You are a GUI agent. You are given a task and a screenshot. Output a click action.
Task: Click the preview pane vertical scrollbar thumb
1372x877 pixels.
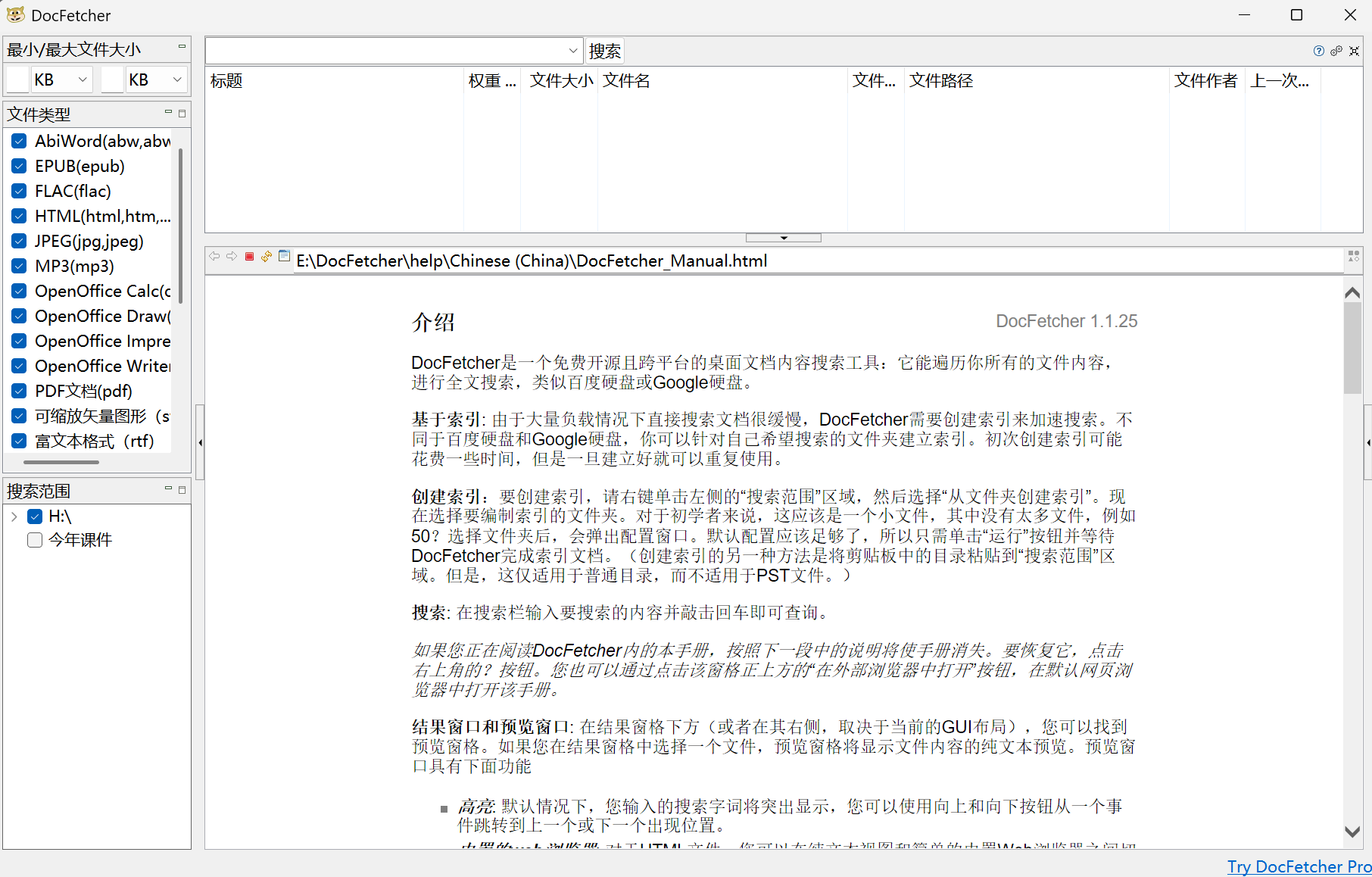[1352, 348]
